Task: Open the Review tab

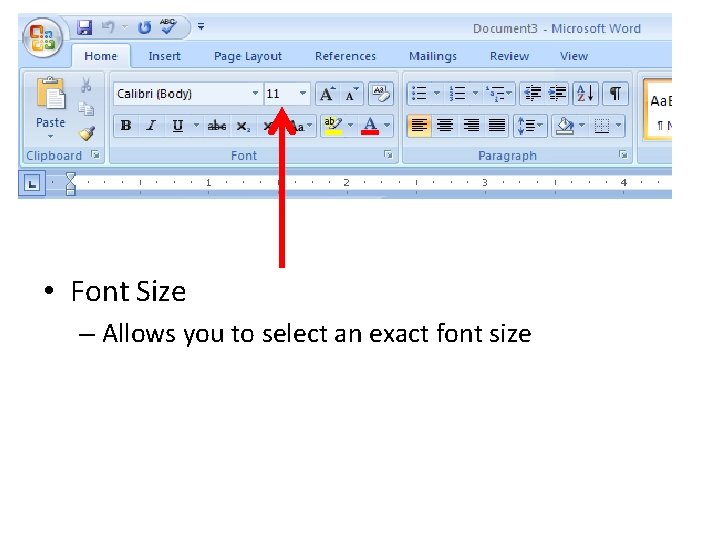Action: (509, 56)
